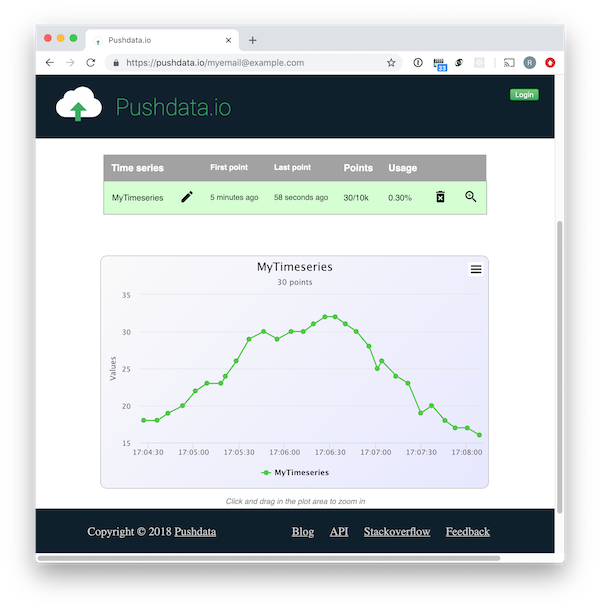Image resolution: width=600 pixels, height=610 pixels.
Task: Select the Pushdata.io browser tab
Action: click(x=162, y=40)
